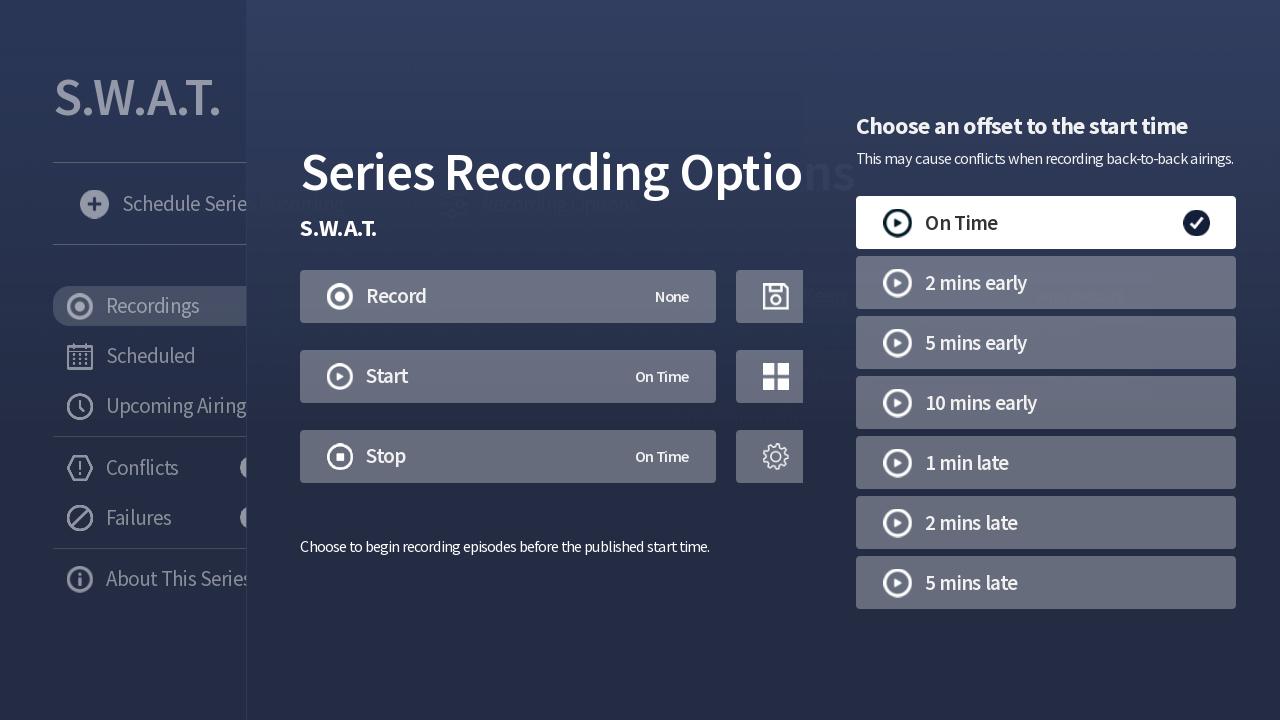Open the Start option set to On Time

[508, 376]
